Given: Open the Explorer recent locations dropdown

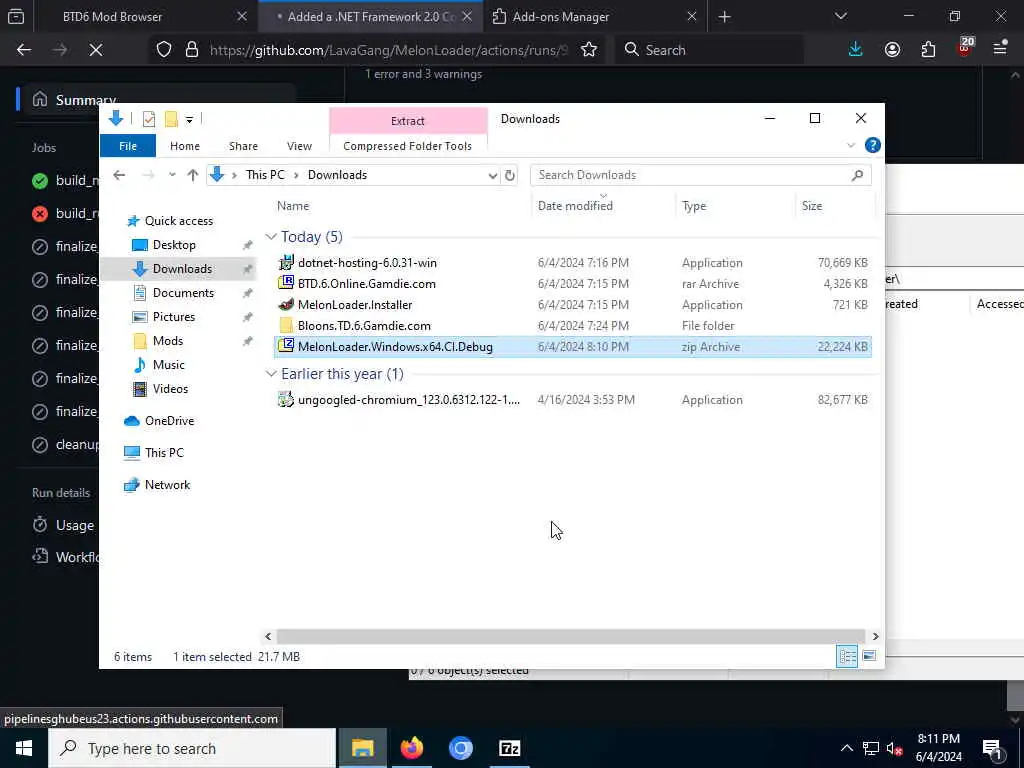Looking at the screenshot, I should (x=172, y=174).
